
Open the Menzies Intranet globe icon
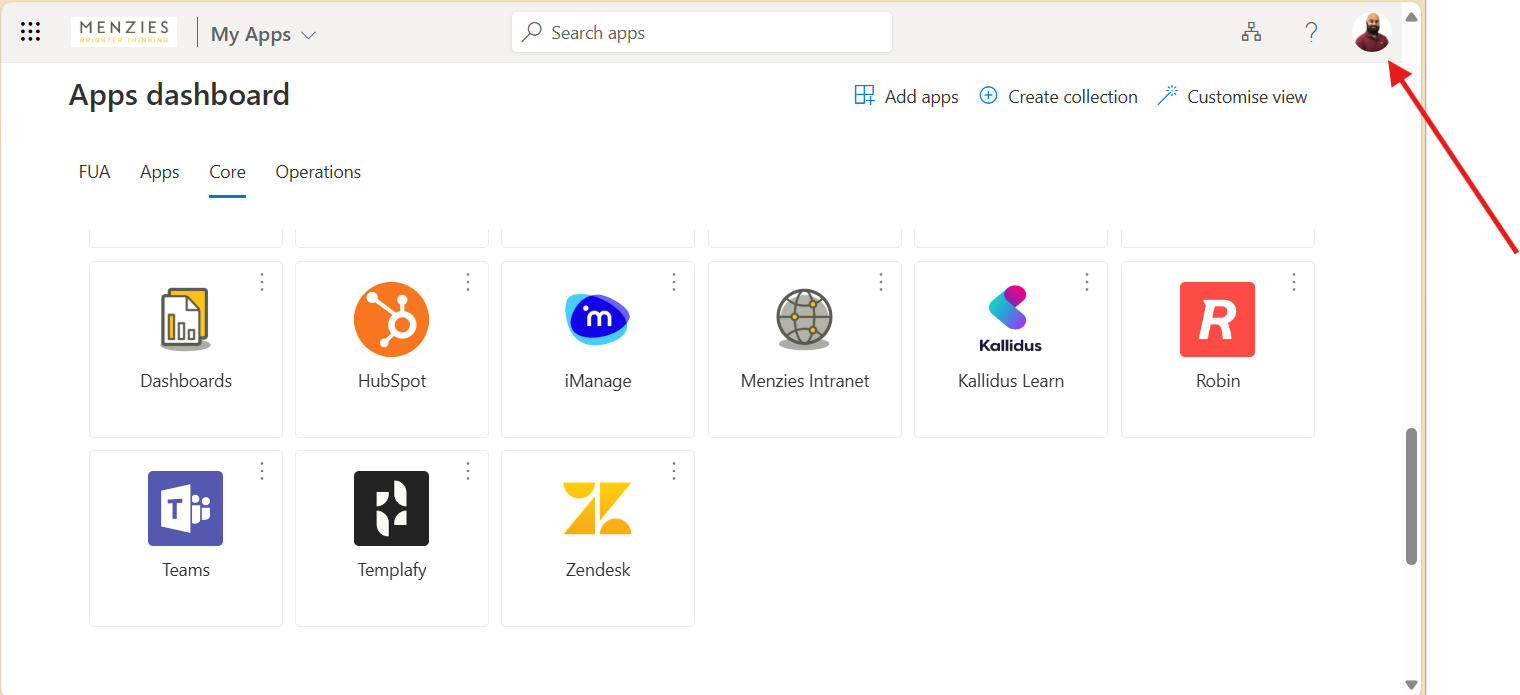coord(804,320)
